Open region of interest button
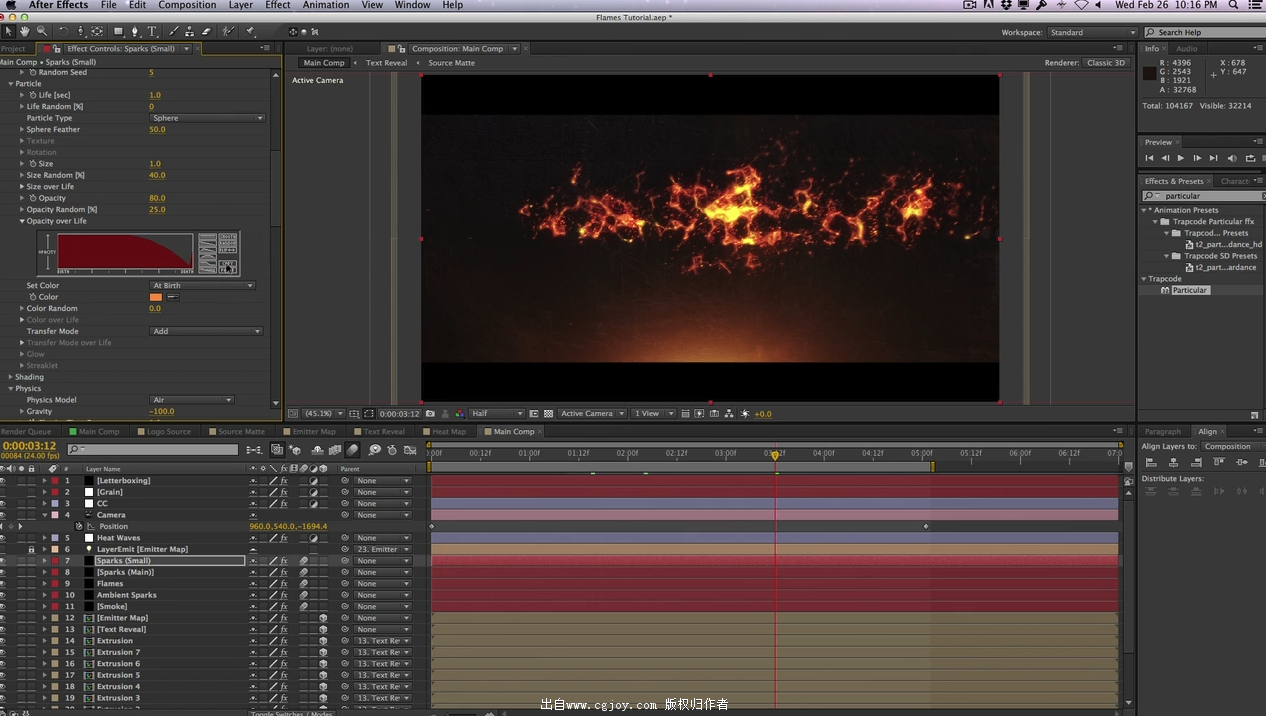Screen dimensions: 1266x716 pos(534,413)
